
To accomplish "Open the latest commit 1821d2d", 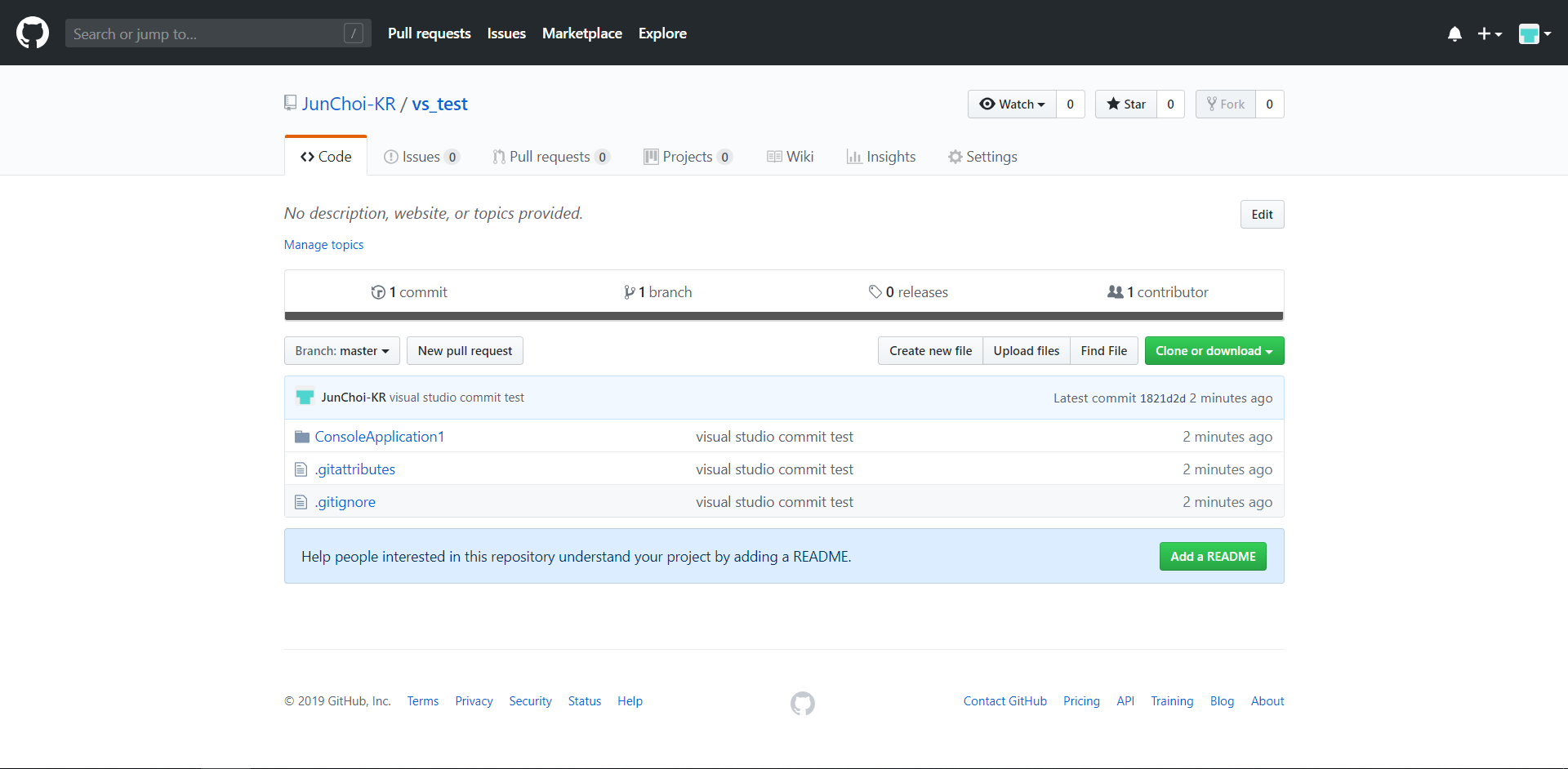I will (1162, 398).
